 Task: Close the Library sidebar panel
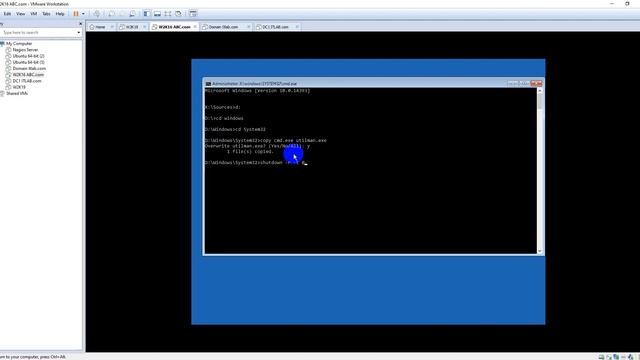point(80,24)
